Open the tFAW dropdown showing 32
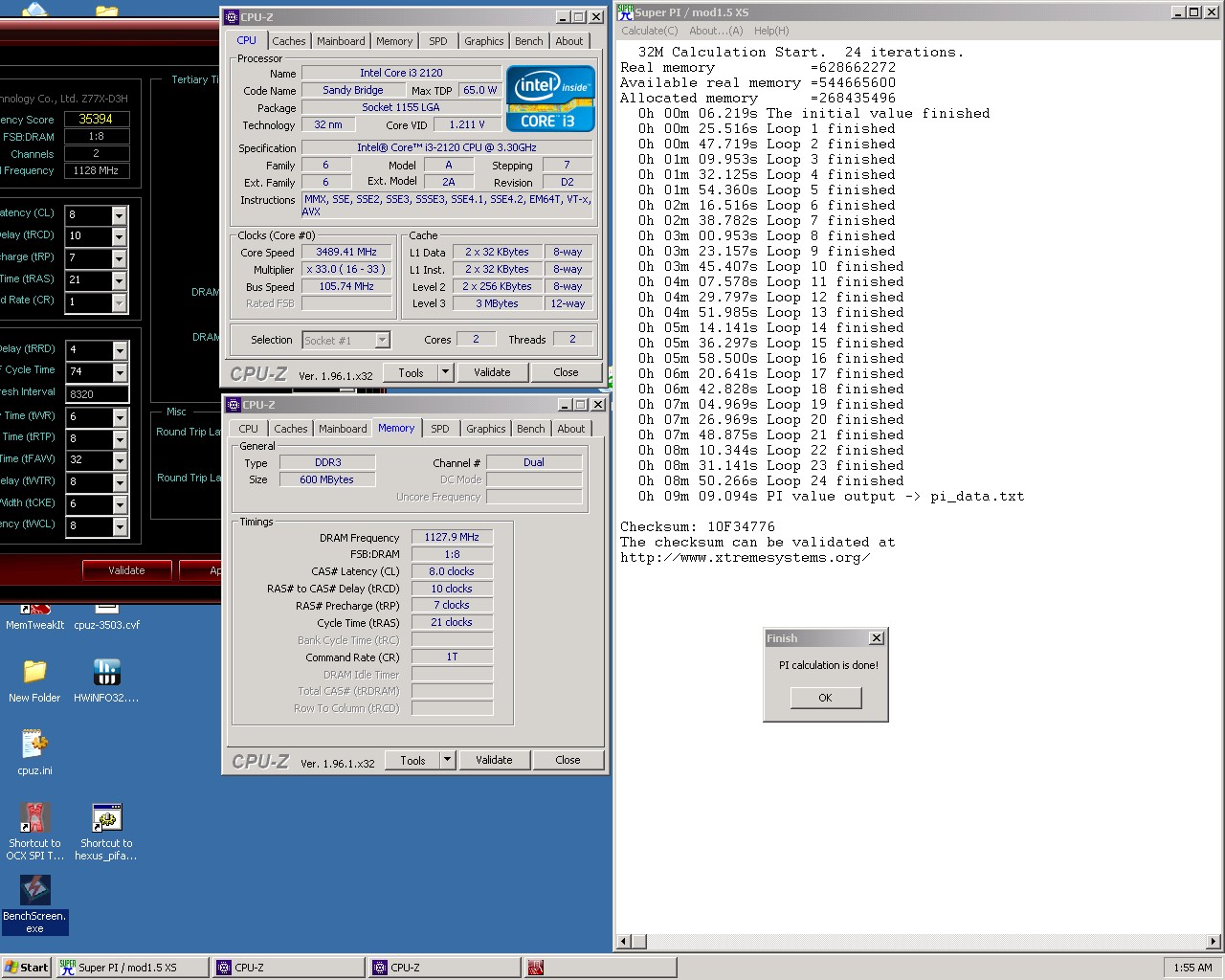Viewport: 1225px width, 980px height. click(120, 460)
